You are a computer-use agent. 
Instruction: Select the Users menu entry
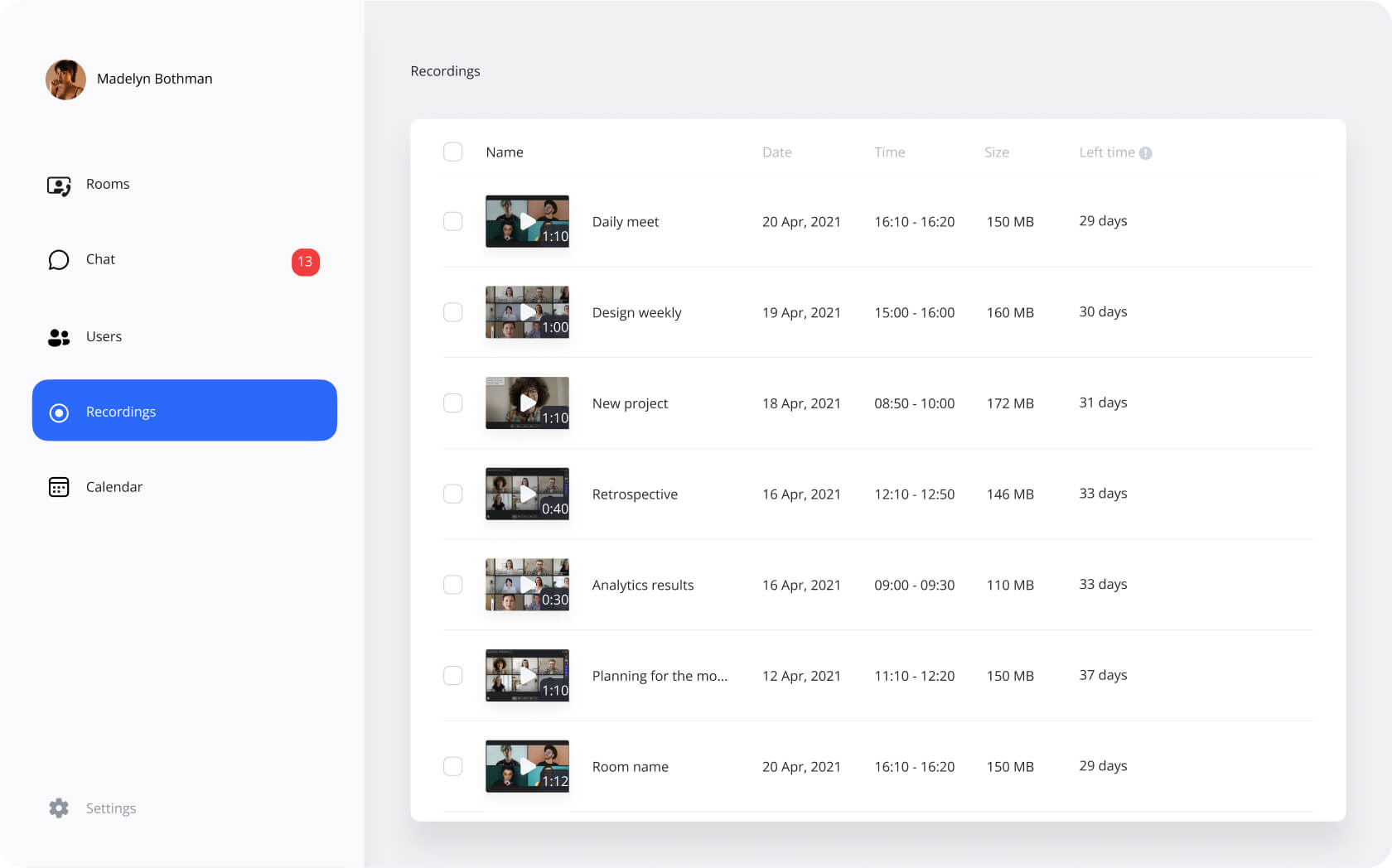(x=104, y=337)
